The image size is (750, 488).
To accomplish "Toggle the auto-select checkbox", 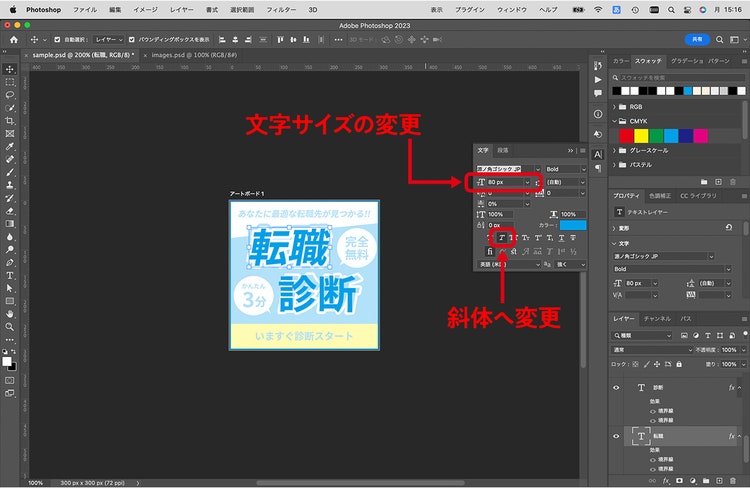I will click(x=57, y=40).
